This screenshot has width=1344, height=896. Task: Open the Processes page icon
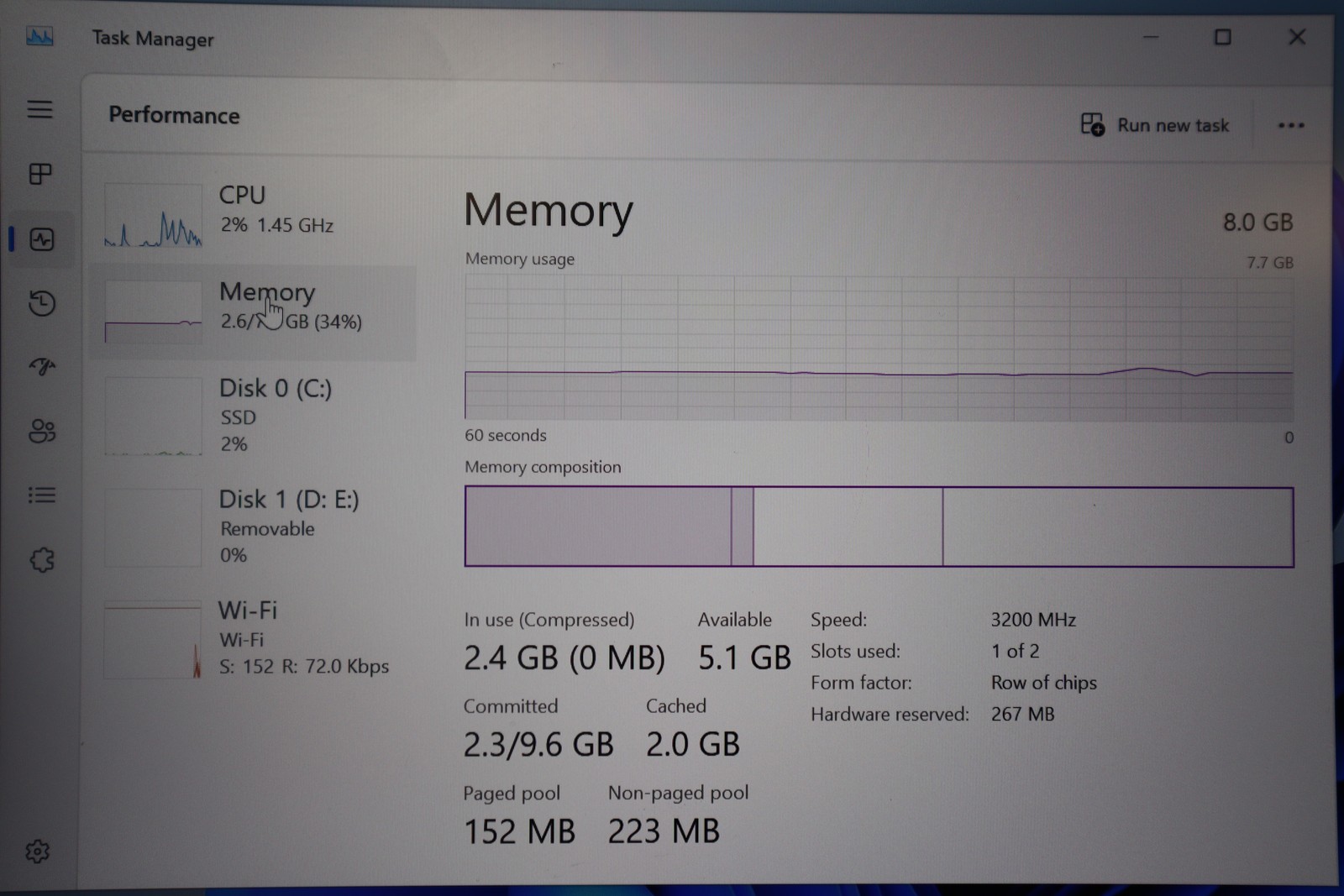40,174
